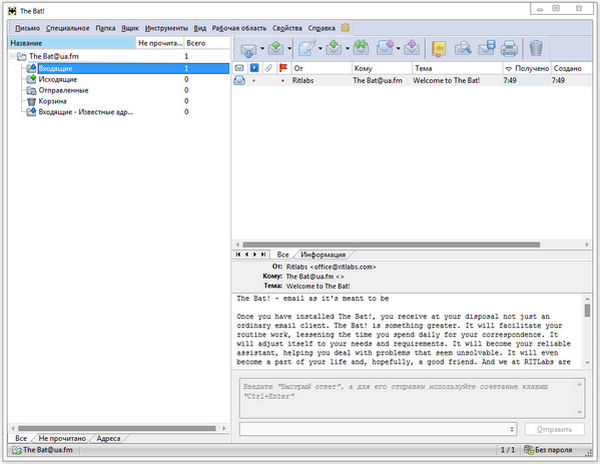Click the last-message navigation arrow in preview

click(263, 254)
